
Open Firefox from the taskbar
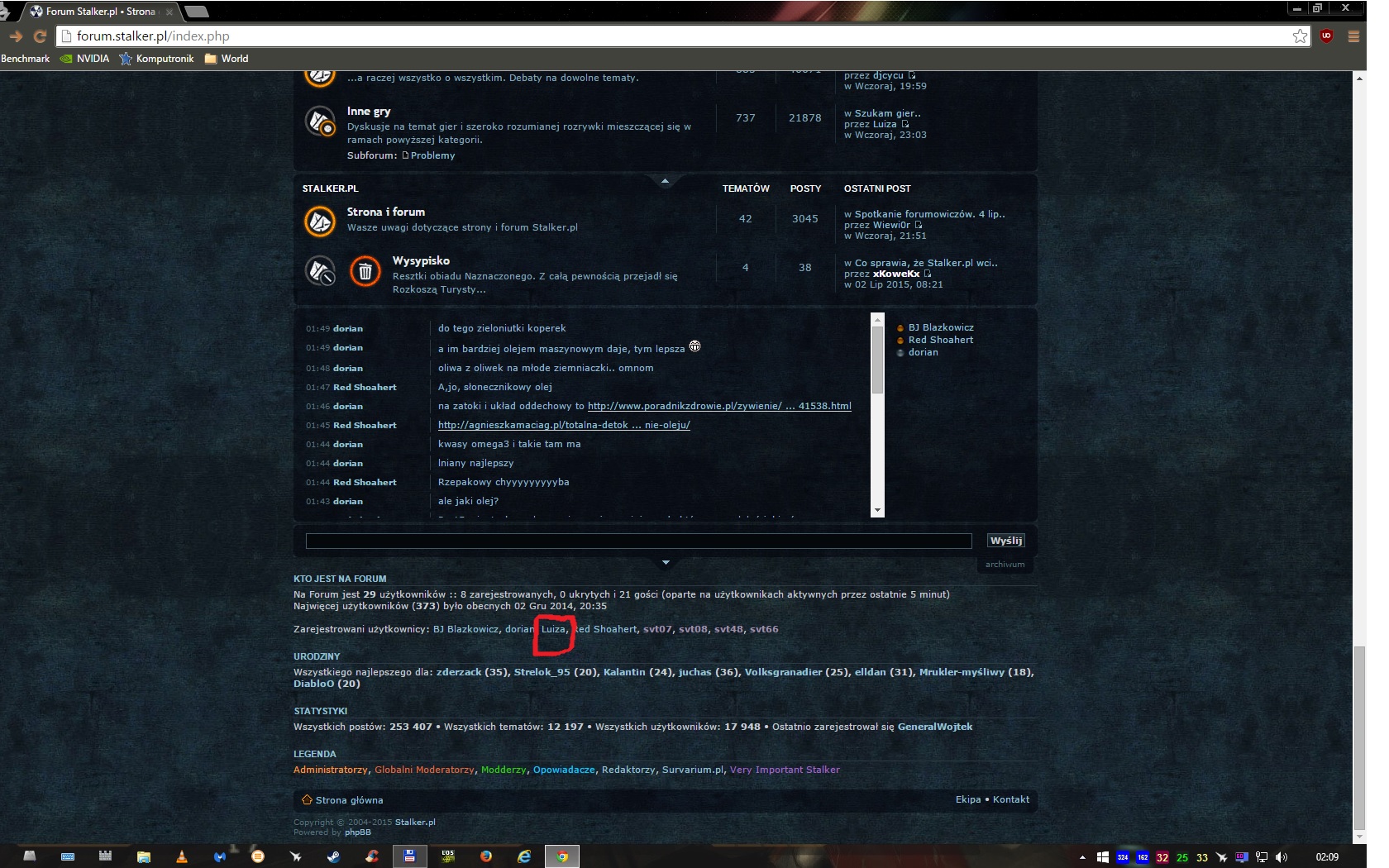485,856
